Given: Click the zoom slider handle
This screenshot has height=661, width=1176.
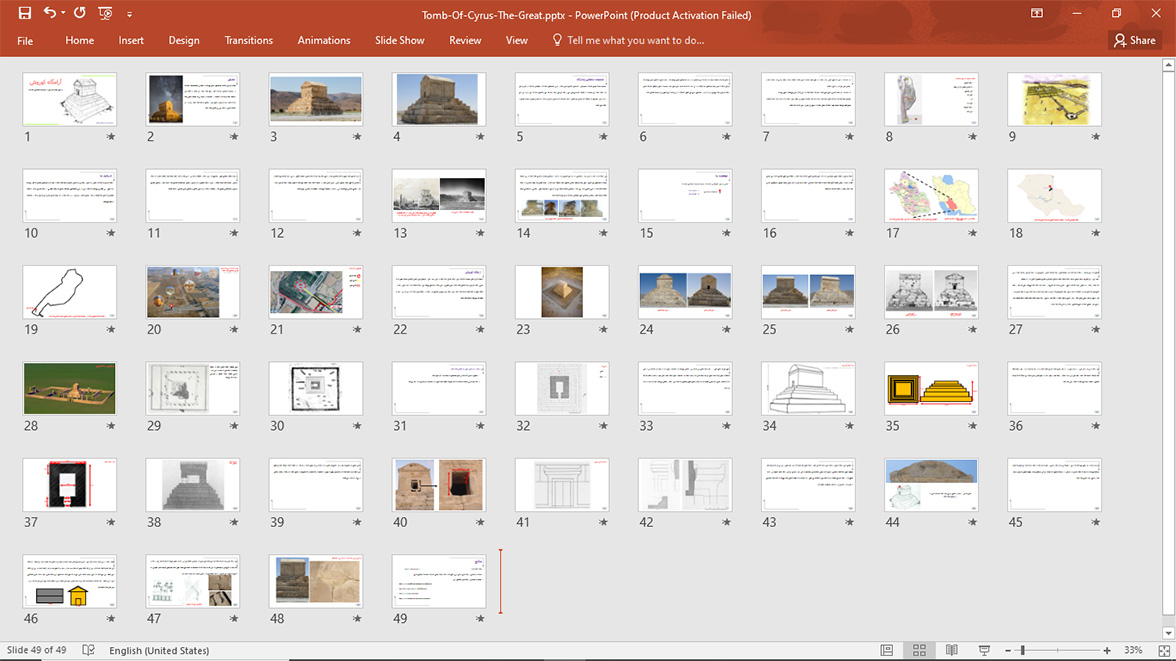Looking at the screenshot, I should [x=1023, y=650].
